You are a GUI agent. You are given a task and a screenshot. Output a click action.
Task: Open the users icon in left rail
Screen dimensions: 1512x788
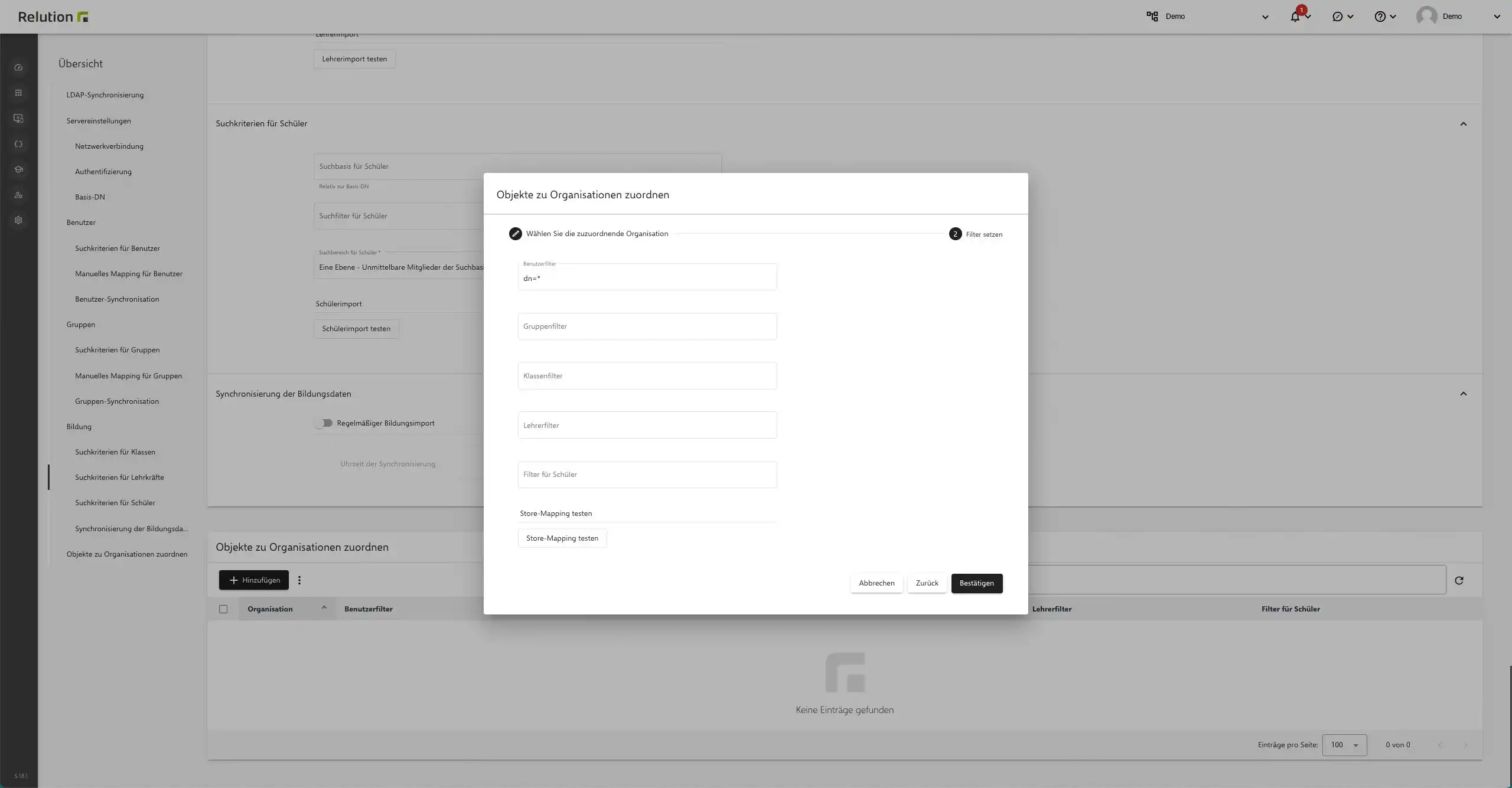[18, 195]
